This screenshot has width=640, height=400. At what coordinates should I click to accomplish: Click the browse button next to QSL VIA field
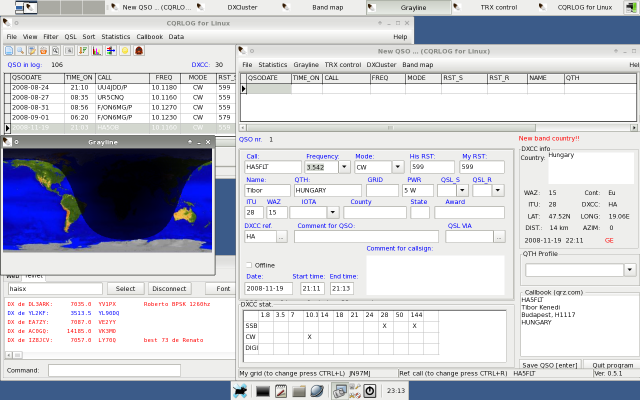(x=499, y=237)
